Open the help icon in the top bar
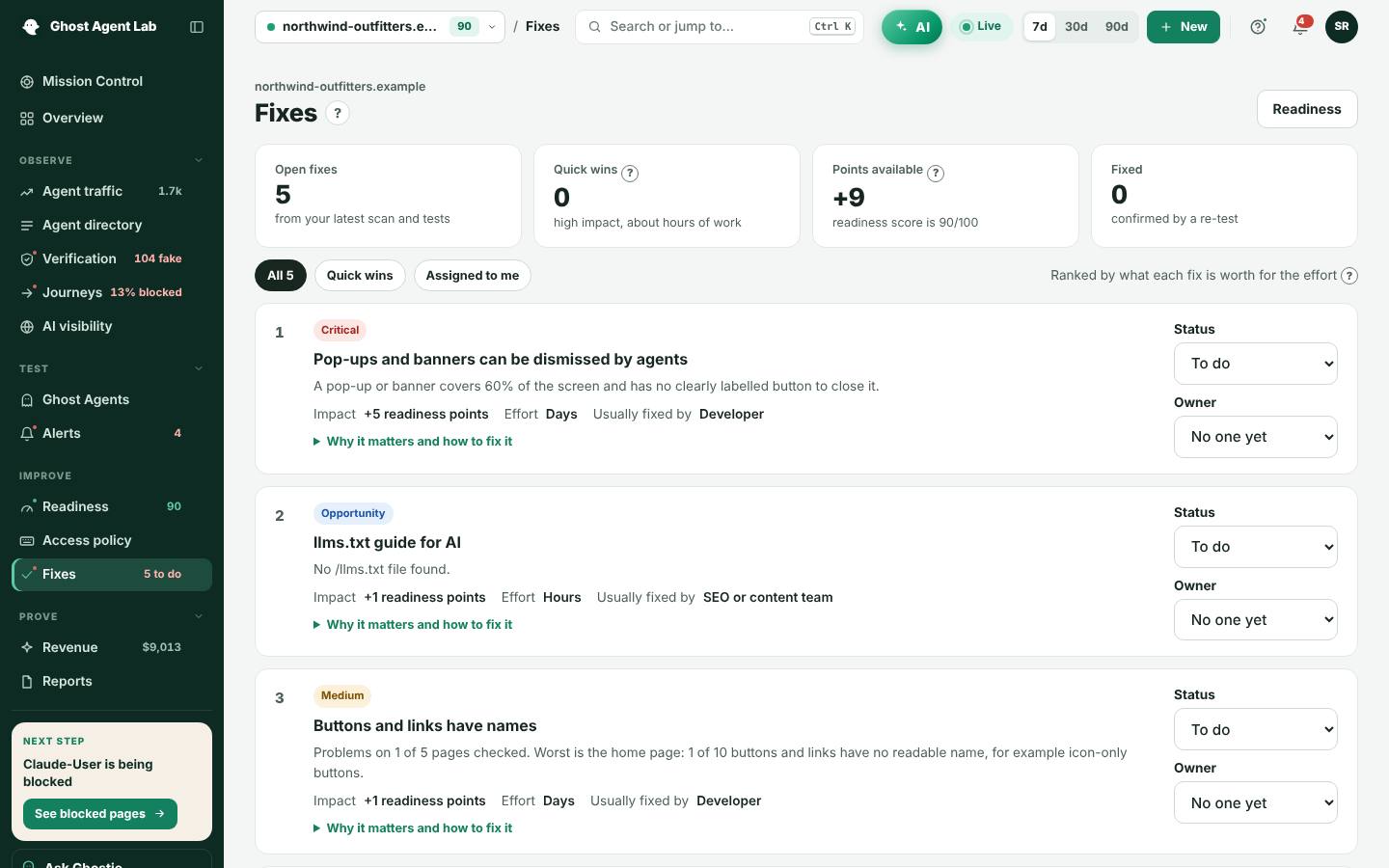Viewport: 1389px width, 868px height. click(1258, 27)
